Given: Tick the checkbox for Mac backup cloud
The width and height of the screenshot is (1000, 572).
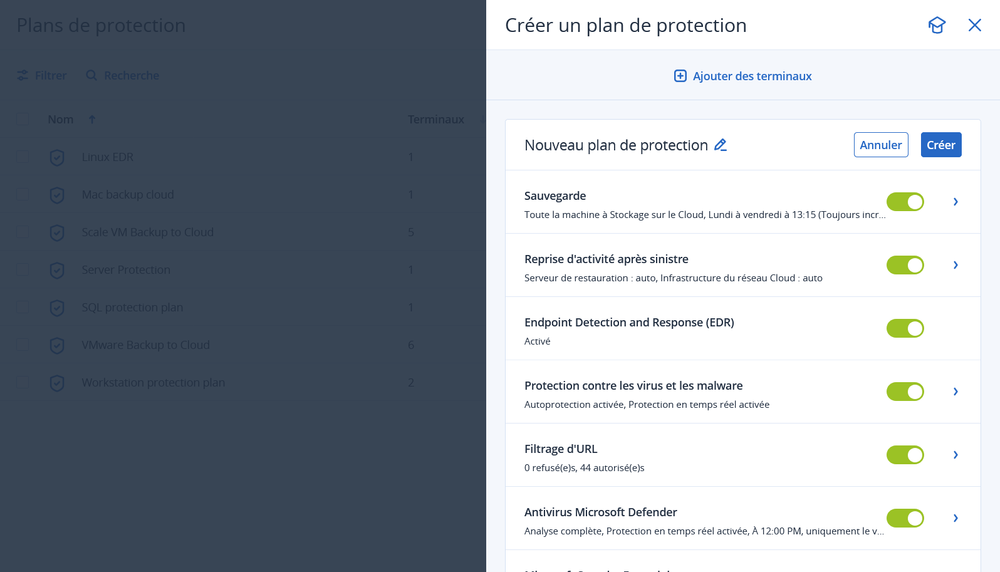Looking at the screenshot, I should [23, 194].
